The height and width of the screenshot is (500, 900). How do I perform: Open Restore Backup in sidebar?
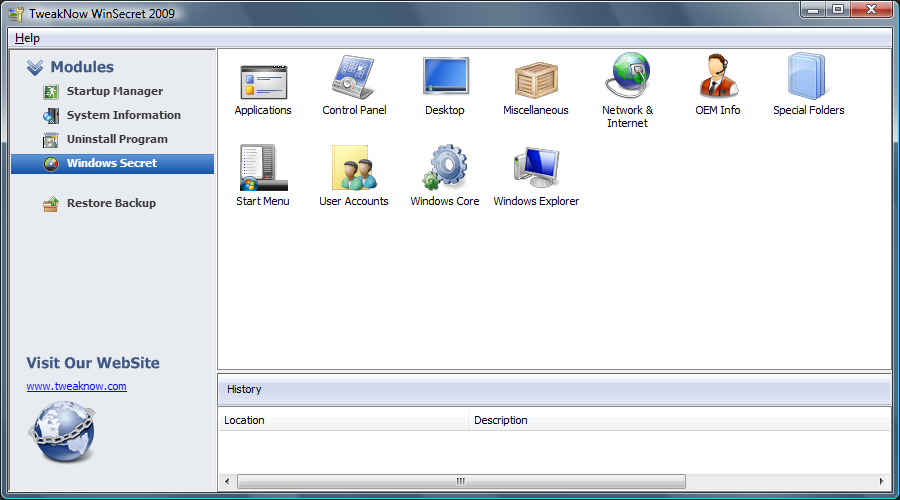pos(99,203)
